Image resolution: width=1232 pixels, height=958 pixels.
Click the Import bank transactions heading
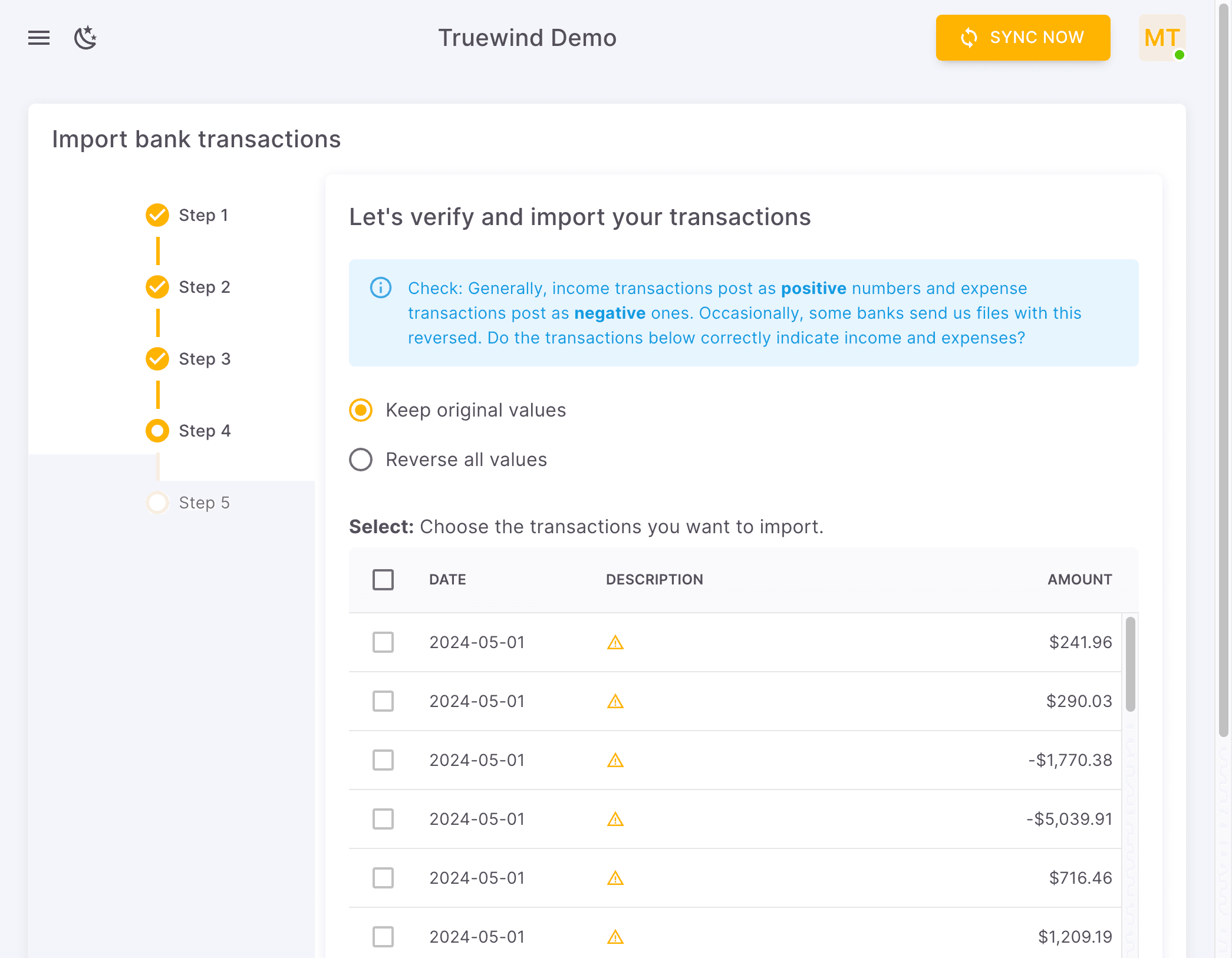click(x=196, y=139)
